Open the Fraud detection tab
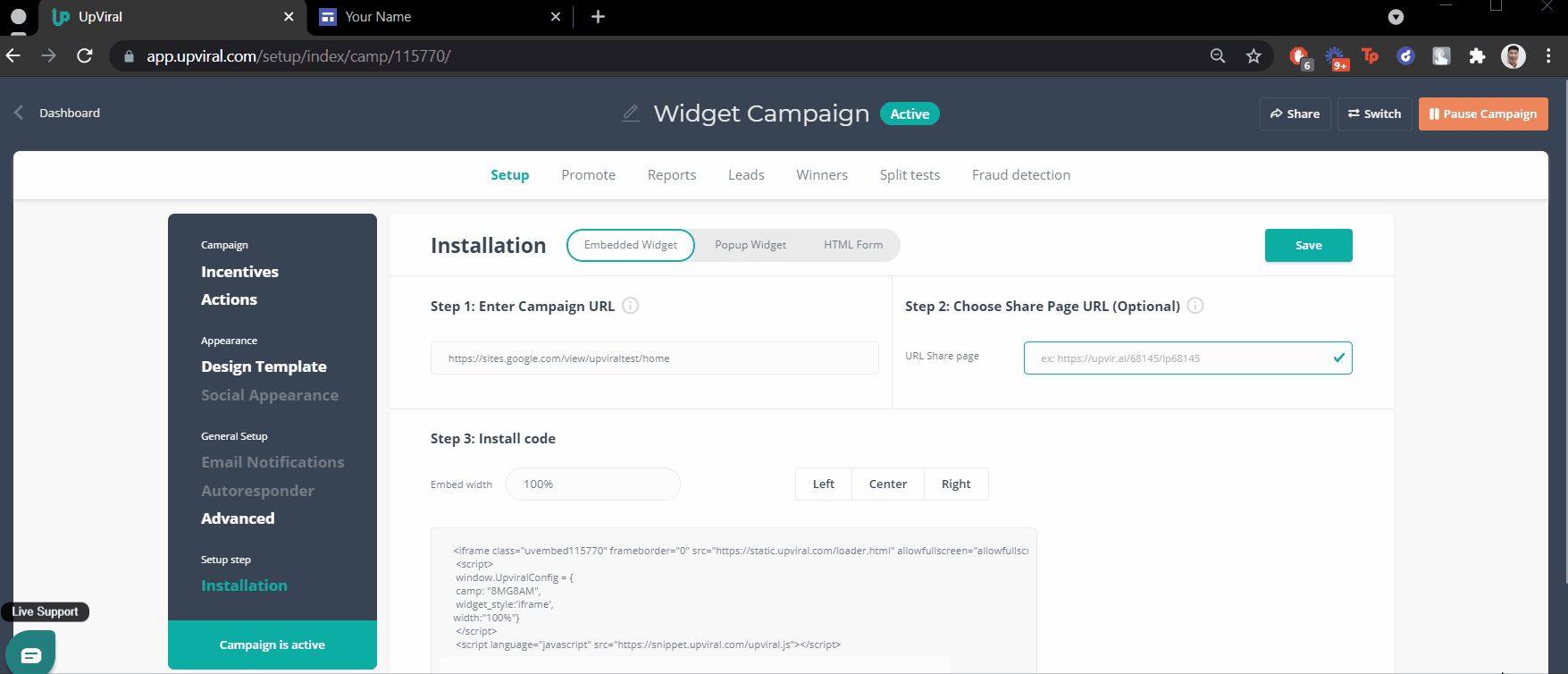 1021,175
